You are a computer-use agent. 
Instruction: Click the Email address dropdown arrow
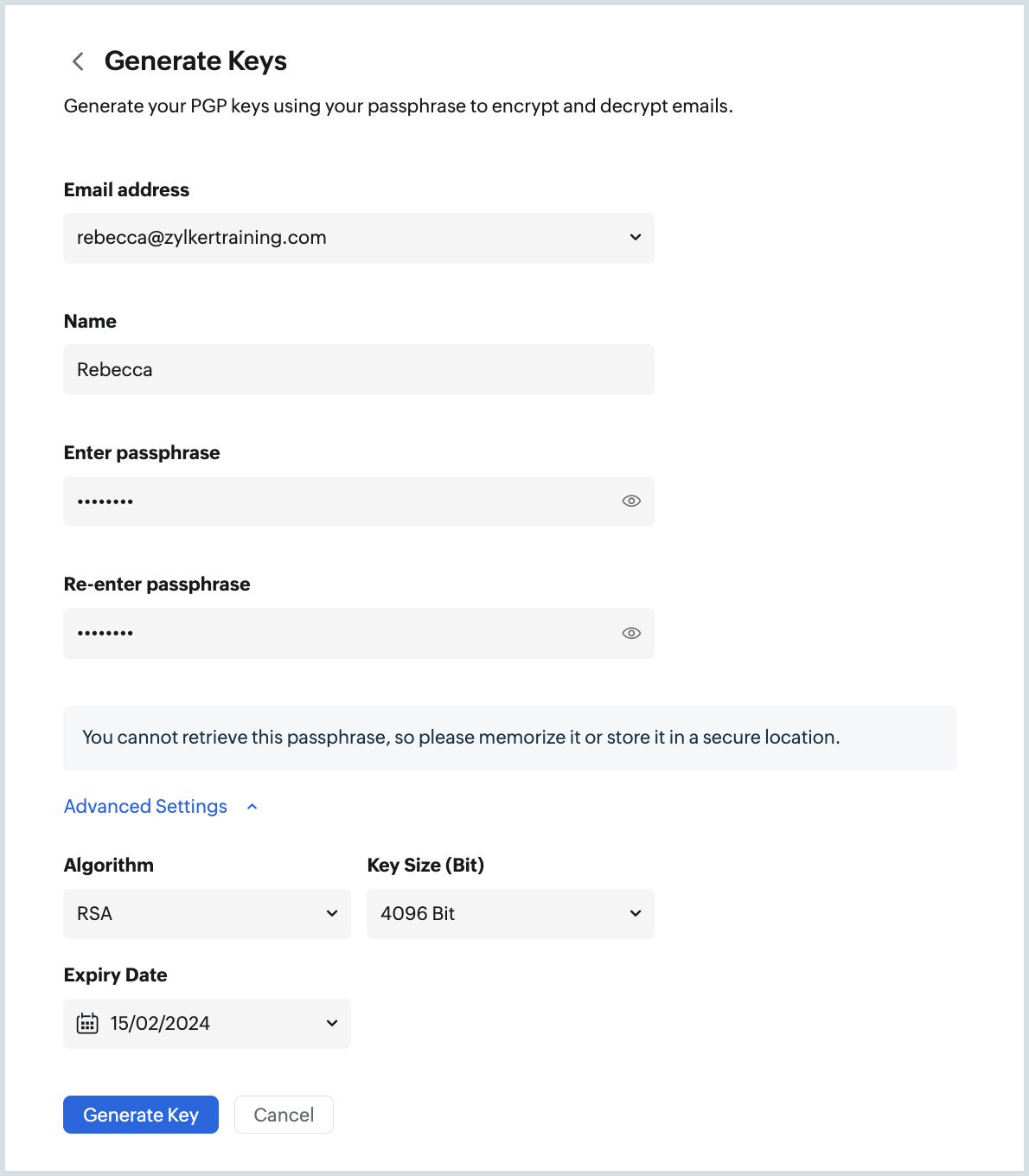pos(636,238)
